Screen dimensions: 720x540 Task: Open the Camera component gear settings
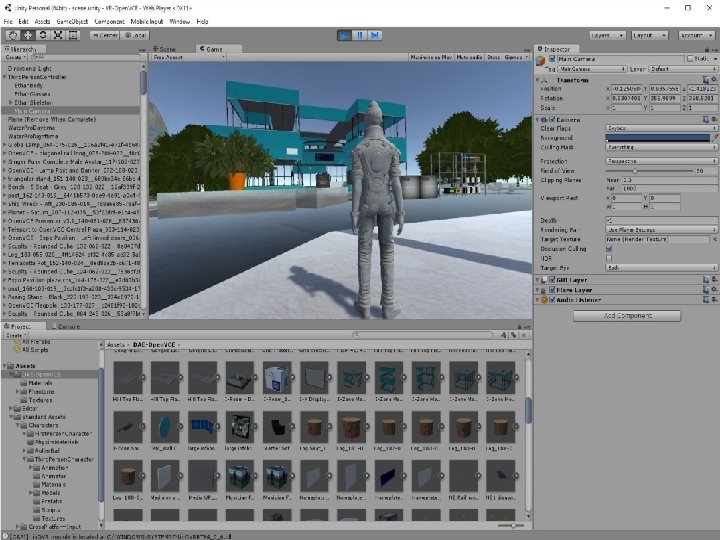[x=713, y=119]
